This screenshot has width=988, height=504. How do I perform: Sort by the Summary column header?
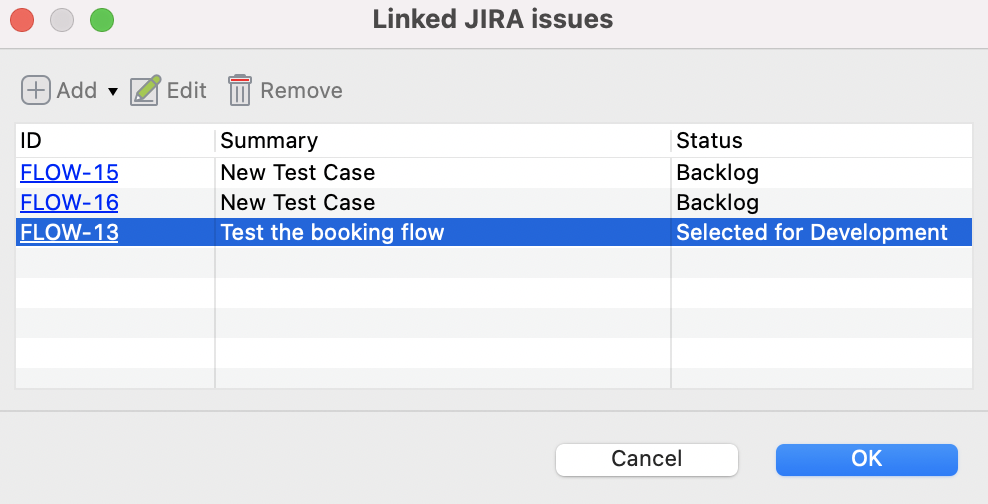[x=442, y=141]
